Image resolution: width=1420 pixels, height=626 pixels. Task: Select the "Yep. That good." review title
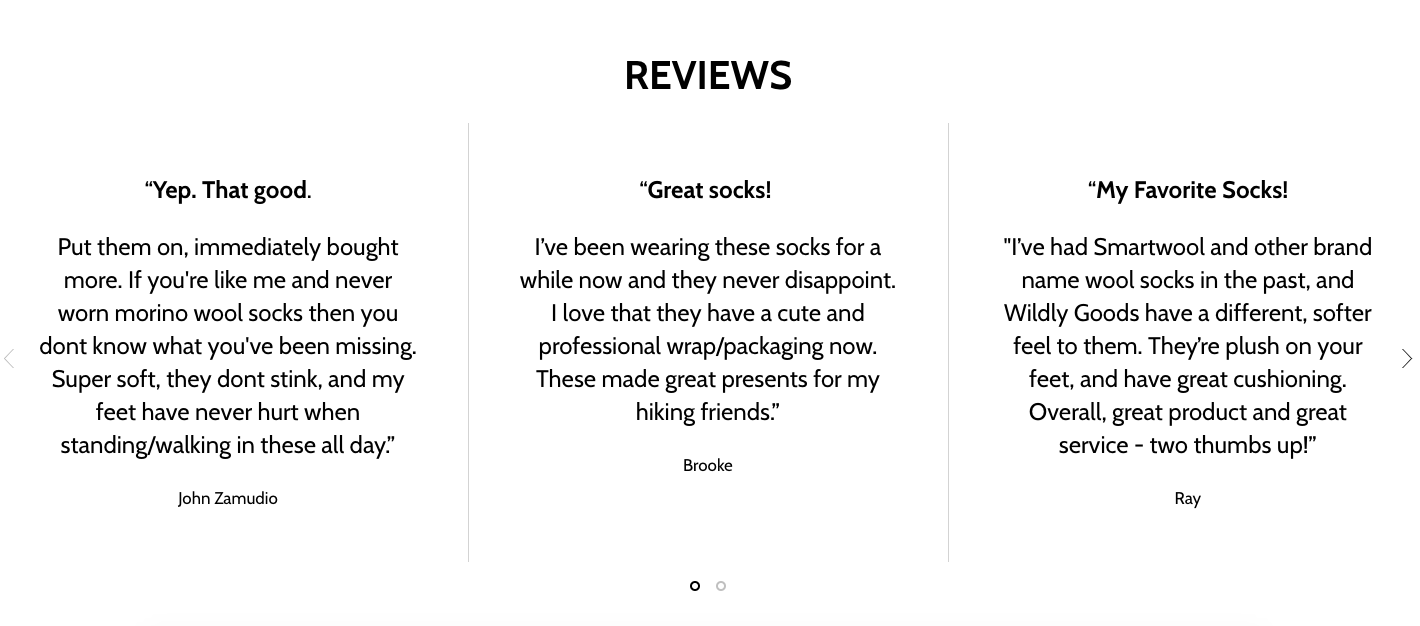coord(228,190)
